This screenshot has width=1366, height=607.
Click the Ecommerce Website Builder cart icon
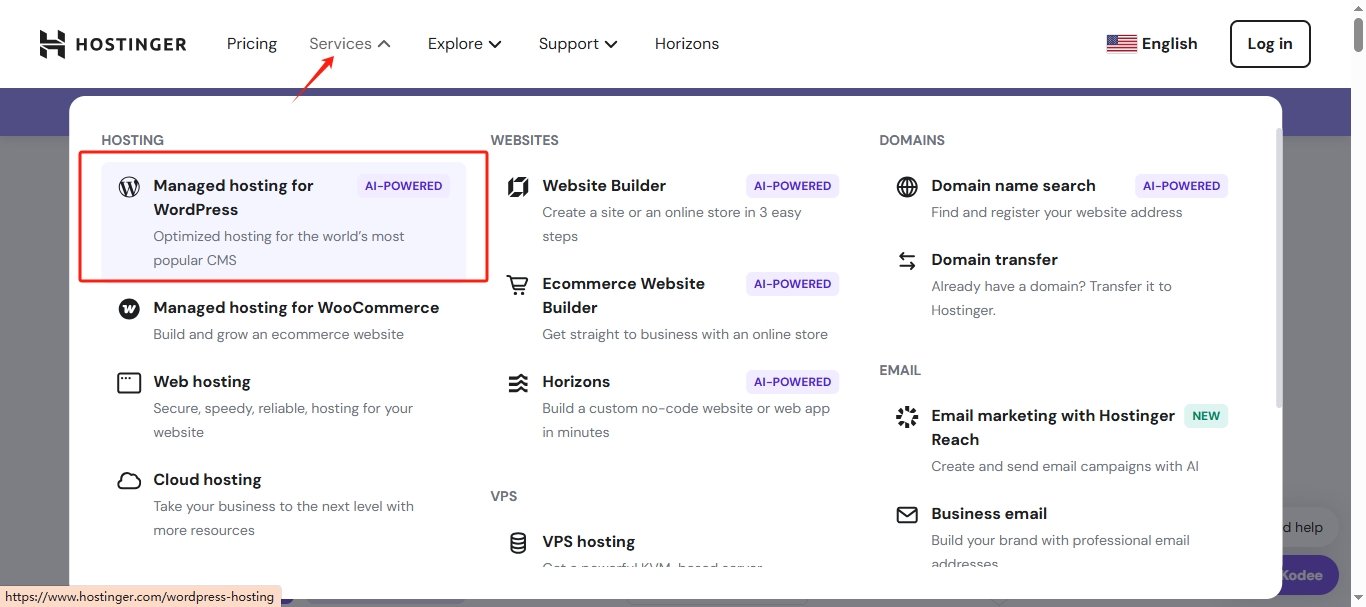coord(518,285)
